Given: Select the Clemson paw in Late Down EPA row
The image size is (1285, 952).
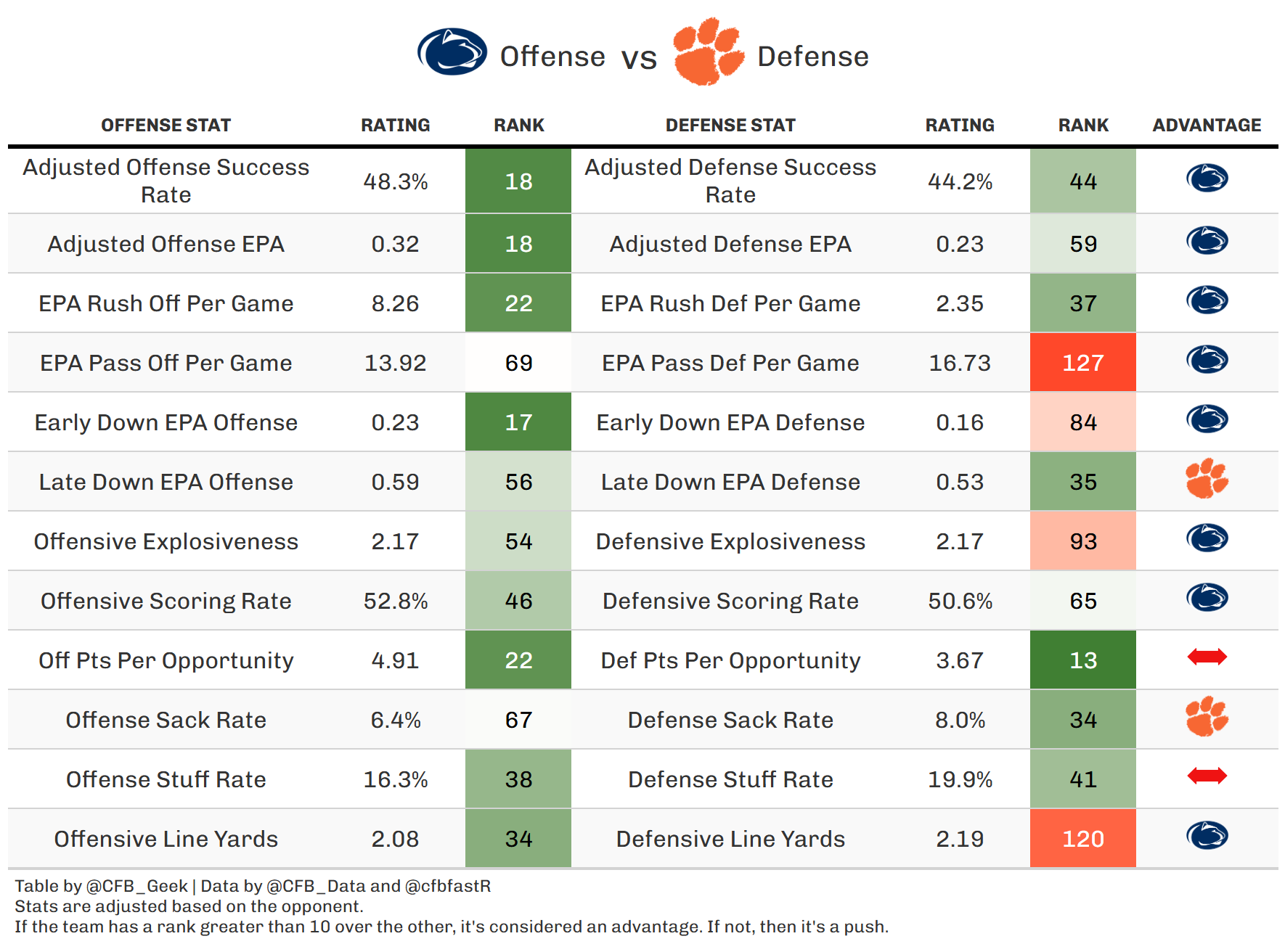Looking at the screenshot, I should [x=1207, y=479].
